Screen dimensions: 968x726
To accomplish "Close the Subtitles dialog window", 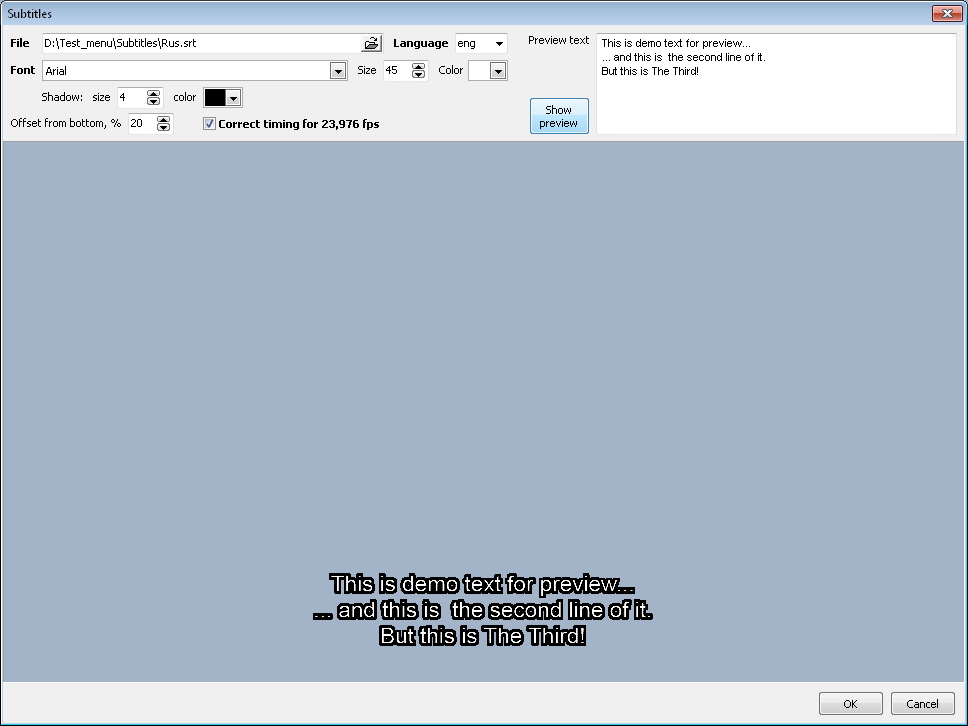I will [946, 14].
